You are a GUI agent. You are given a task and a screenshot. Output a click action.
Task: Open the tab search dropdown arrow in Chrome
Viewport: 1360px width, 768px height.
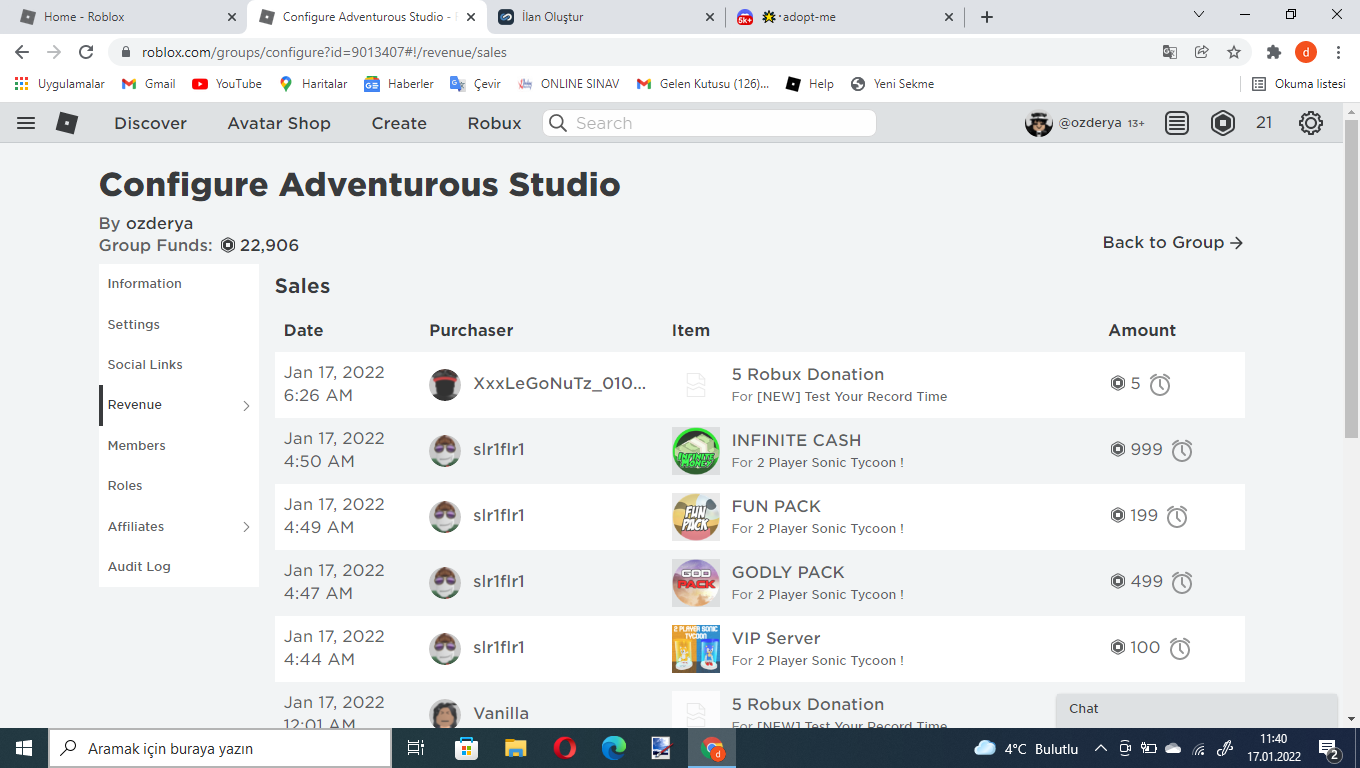tap(1200, 15)
